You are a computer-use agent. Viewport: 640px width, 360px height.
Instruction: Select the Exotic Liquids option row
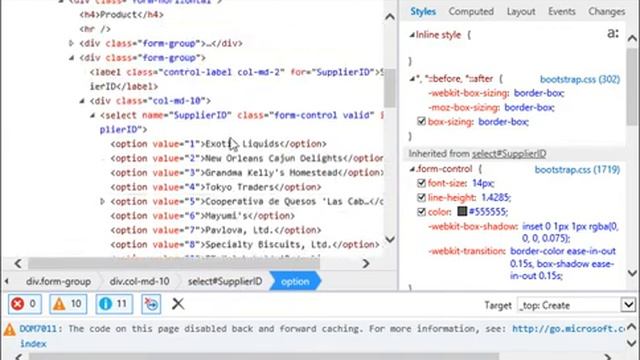click(218, 144)
